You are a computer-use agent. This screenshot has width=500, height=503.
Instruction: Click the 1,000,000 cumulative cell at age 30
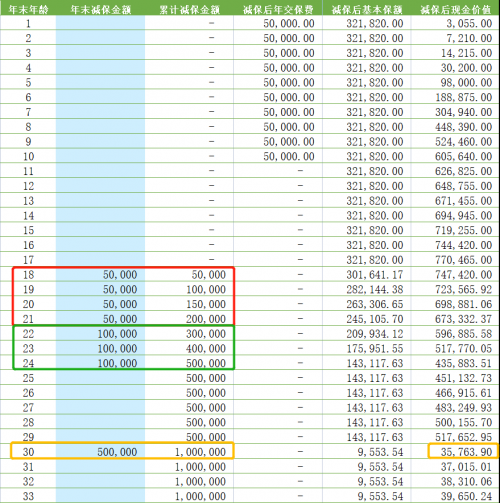[189, 452]
